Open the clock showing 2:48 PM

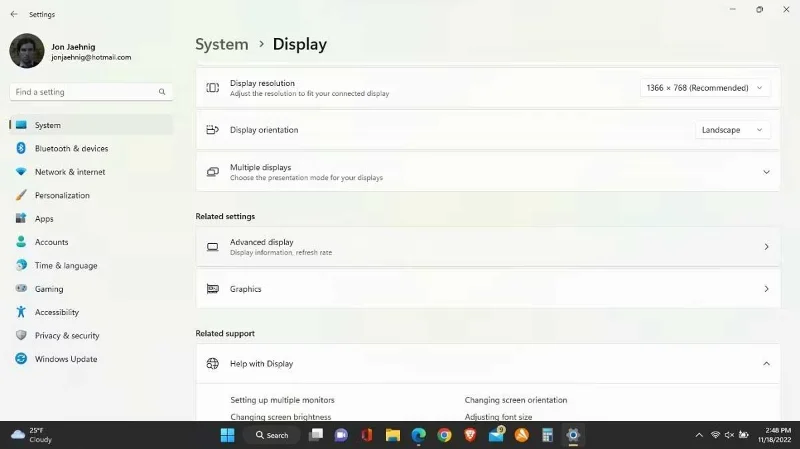point(774,435)
